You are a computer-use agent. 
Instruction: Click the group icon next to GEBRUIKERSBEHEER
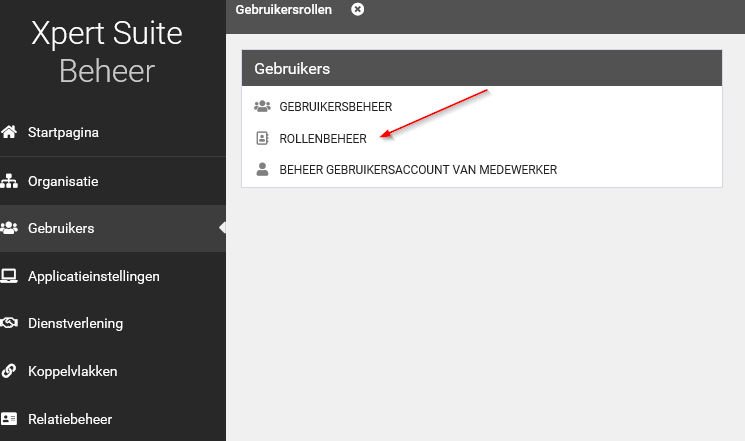(263, 106)
